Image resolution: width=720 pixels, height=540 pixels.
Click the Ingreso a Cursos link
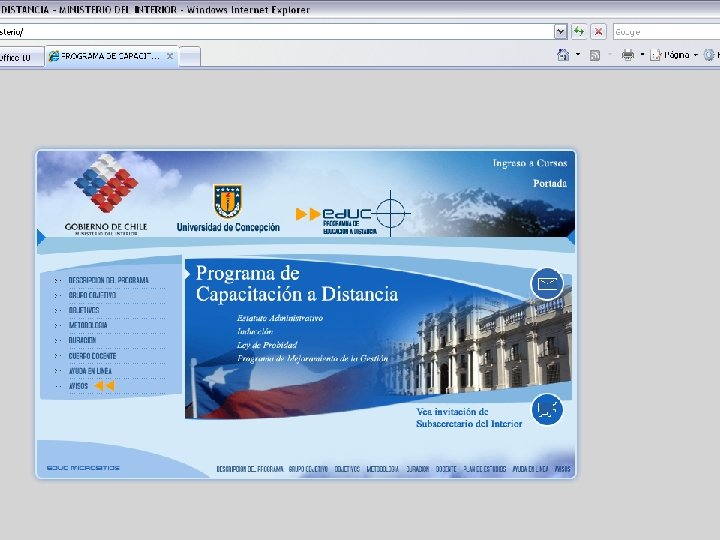click(529, 163)
